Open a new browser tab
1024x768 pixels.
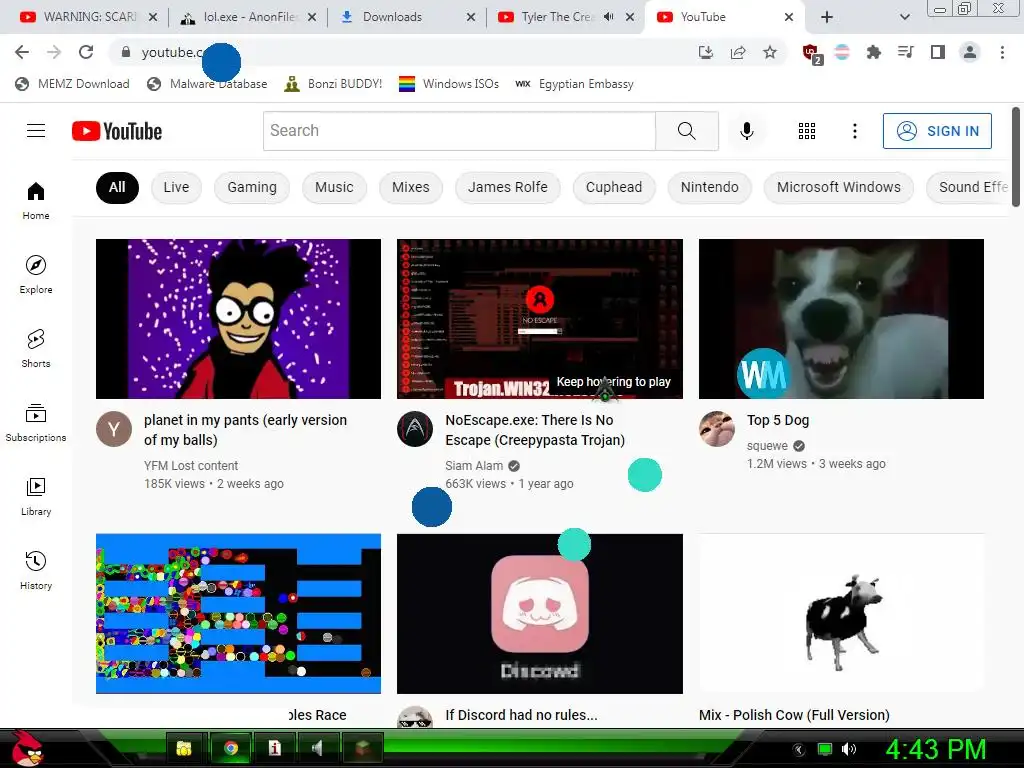(827, 17)
